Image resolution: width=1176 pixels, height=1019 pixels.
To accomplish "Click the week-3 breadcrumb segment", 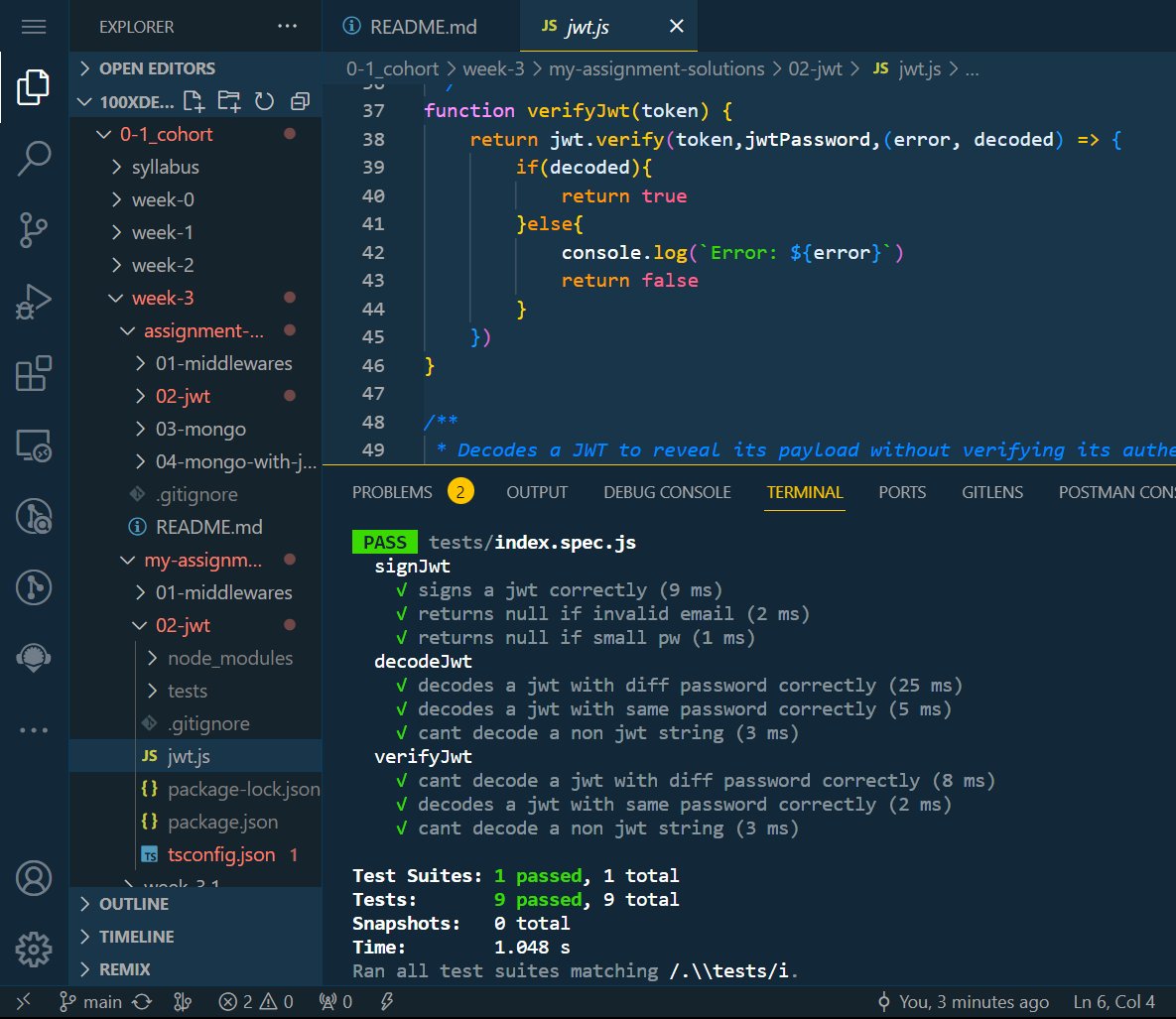I will 493,69.
